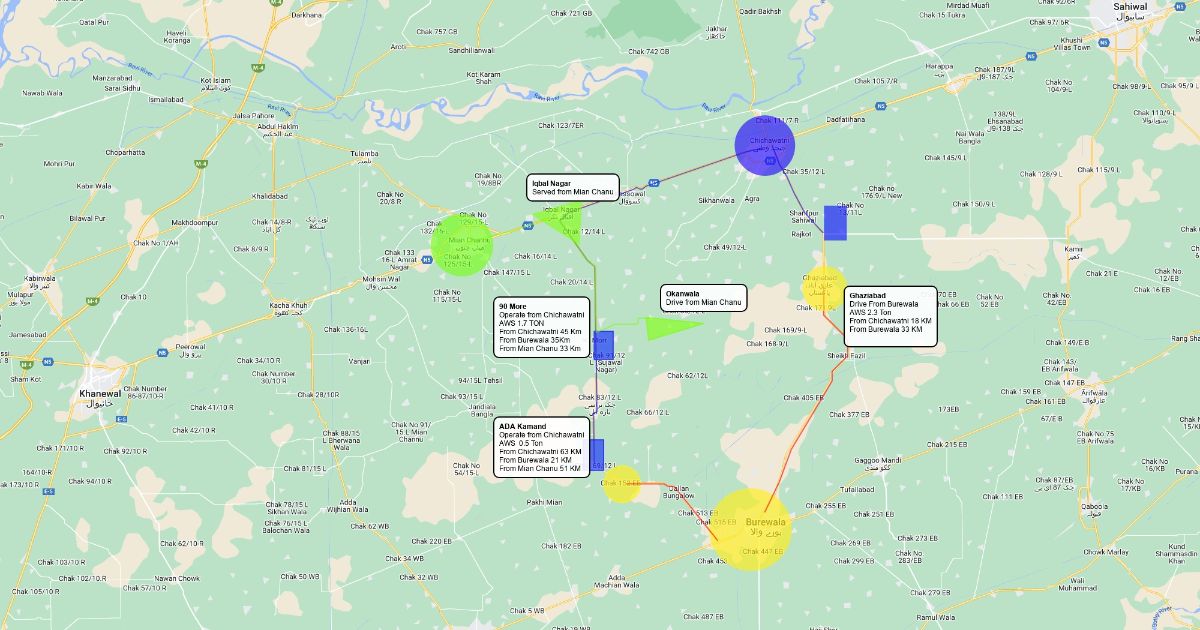Select the yellow circle marking Ghaziabad
The image size is (1200, 630).
(823, 287)
